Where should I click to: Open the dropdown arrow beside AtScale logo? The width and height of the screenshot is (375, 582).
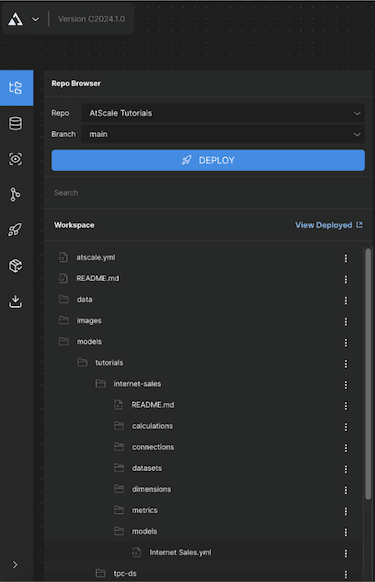tap(35, 19)
